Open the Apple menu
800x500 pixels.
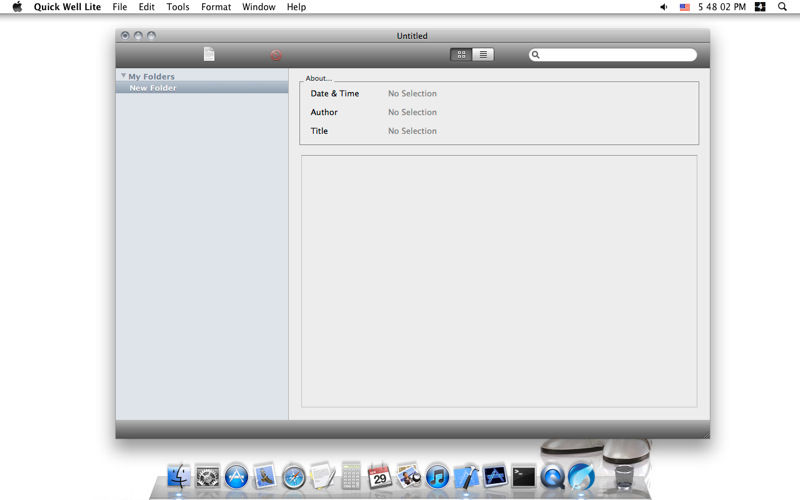(x=17, y=7)
